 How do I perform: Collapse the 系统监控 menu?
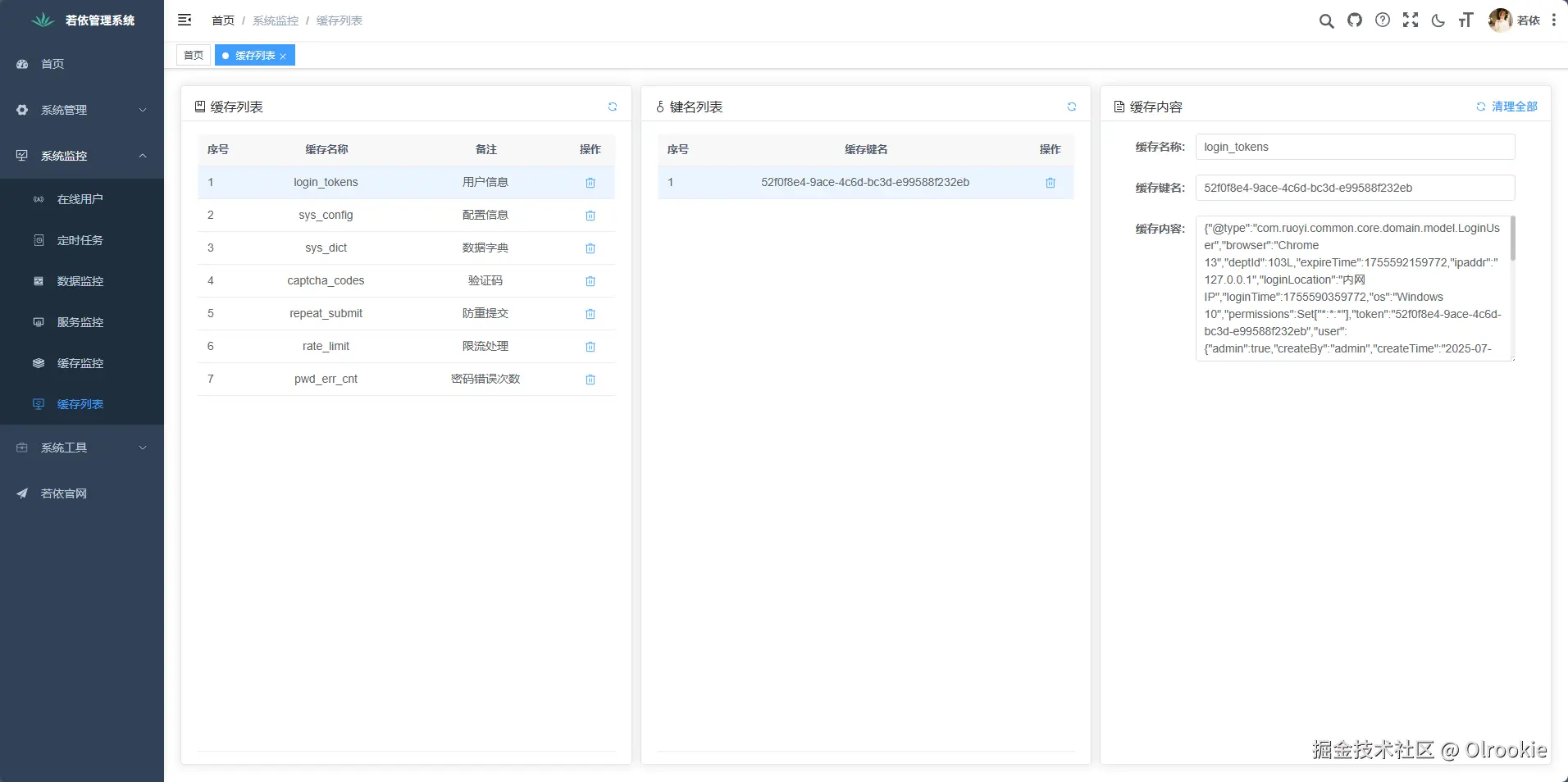pyautogui.click(x=82, y=156)
